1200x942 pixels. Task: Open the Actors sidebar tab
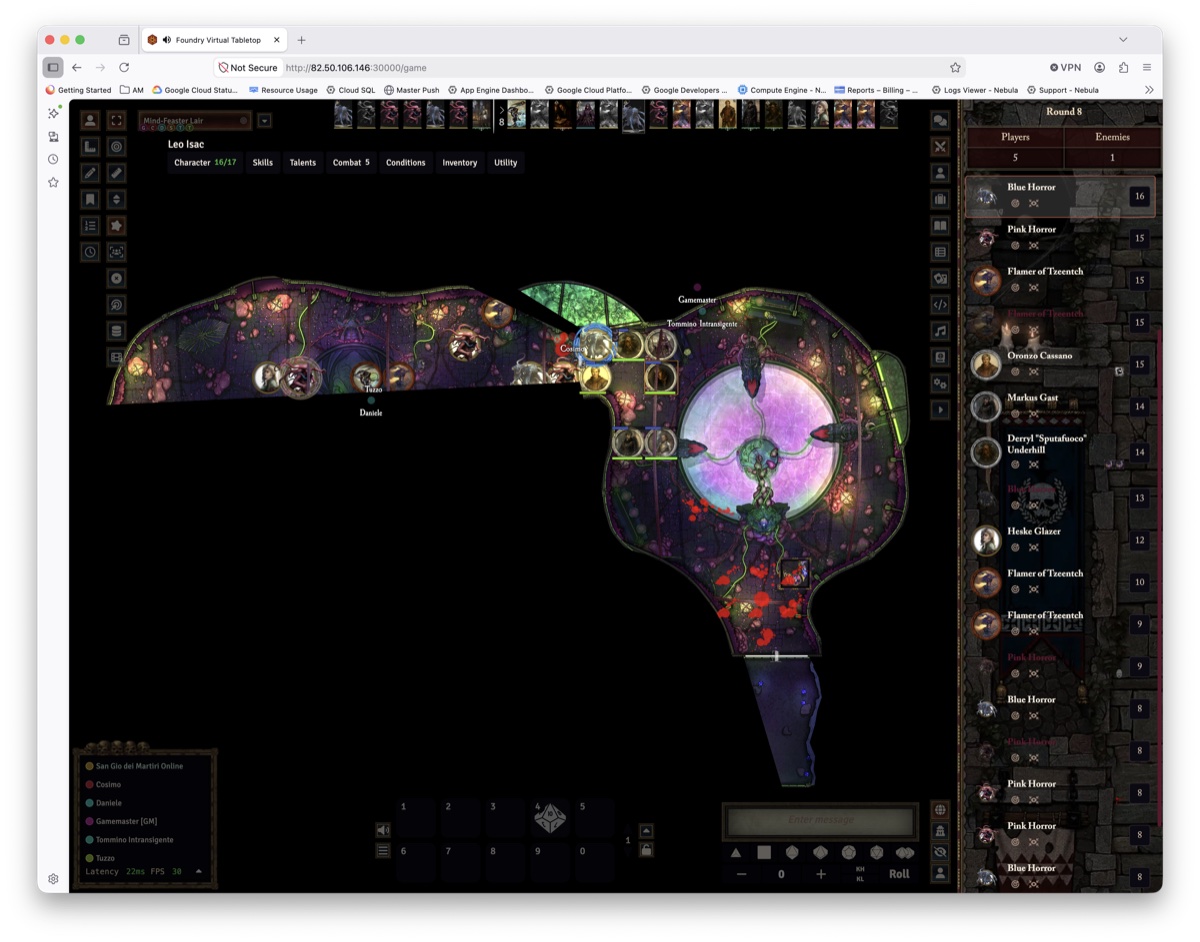pyautogui.click(x=940, y=173)
